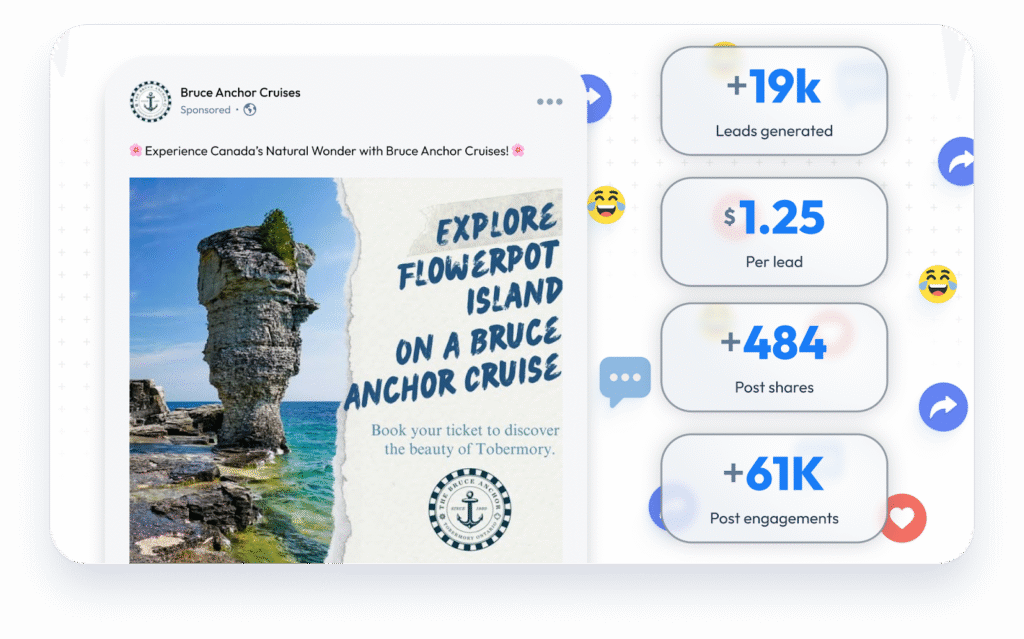1024x639 pixels.
Task: Click the '+484' figure
Action: 773,342
